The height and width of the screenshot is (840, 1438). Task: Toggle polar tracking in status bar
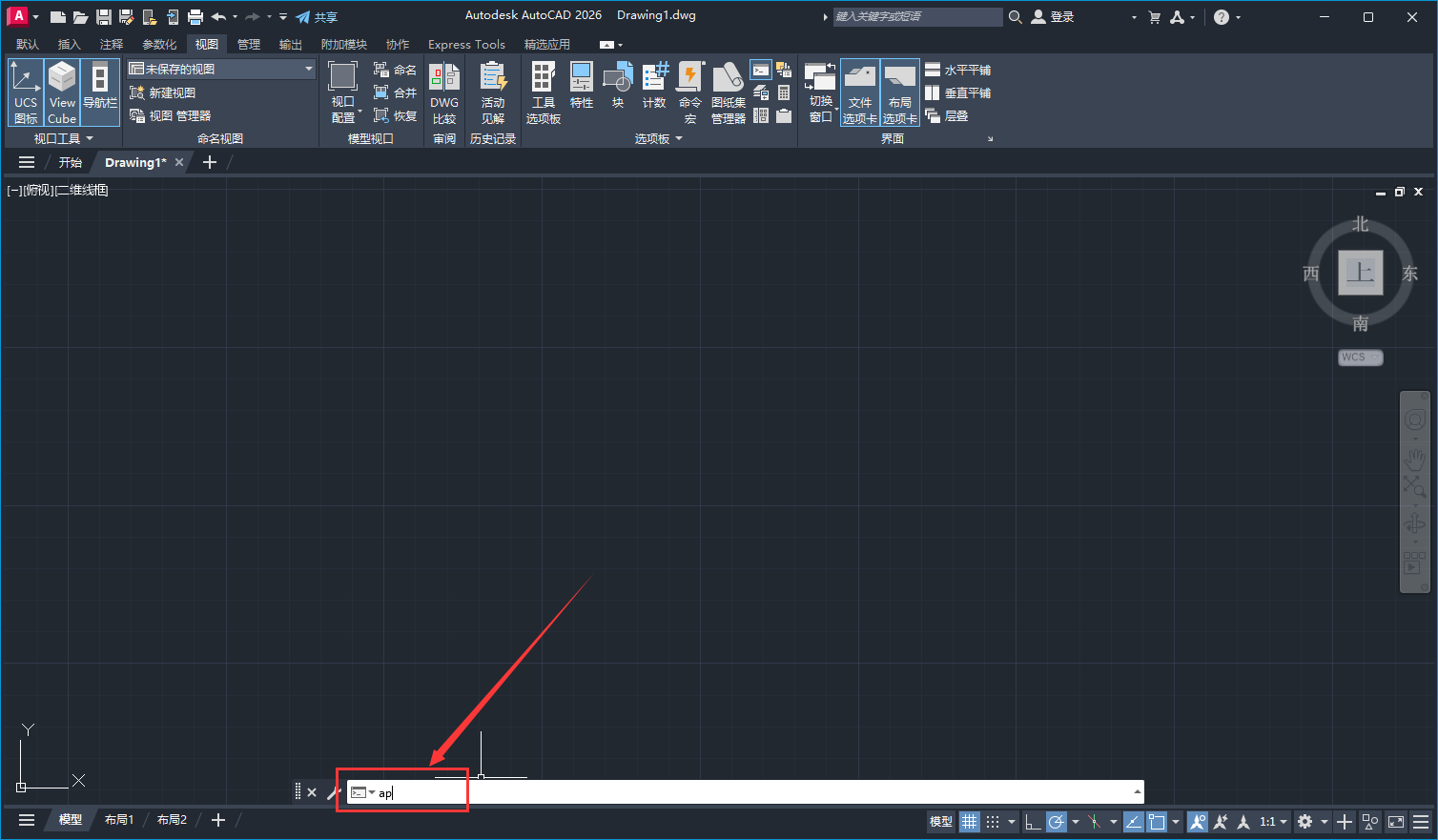(1057, 821)
